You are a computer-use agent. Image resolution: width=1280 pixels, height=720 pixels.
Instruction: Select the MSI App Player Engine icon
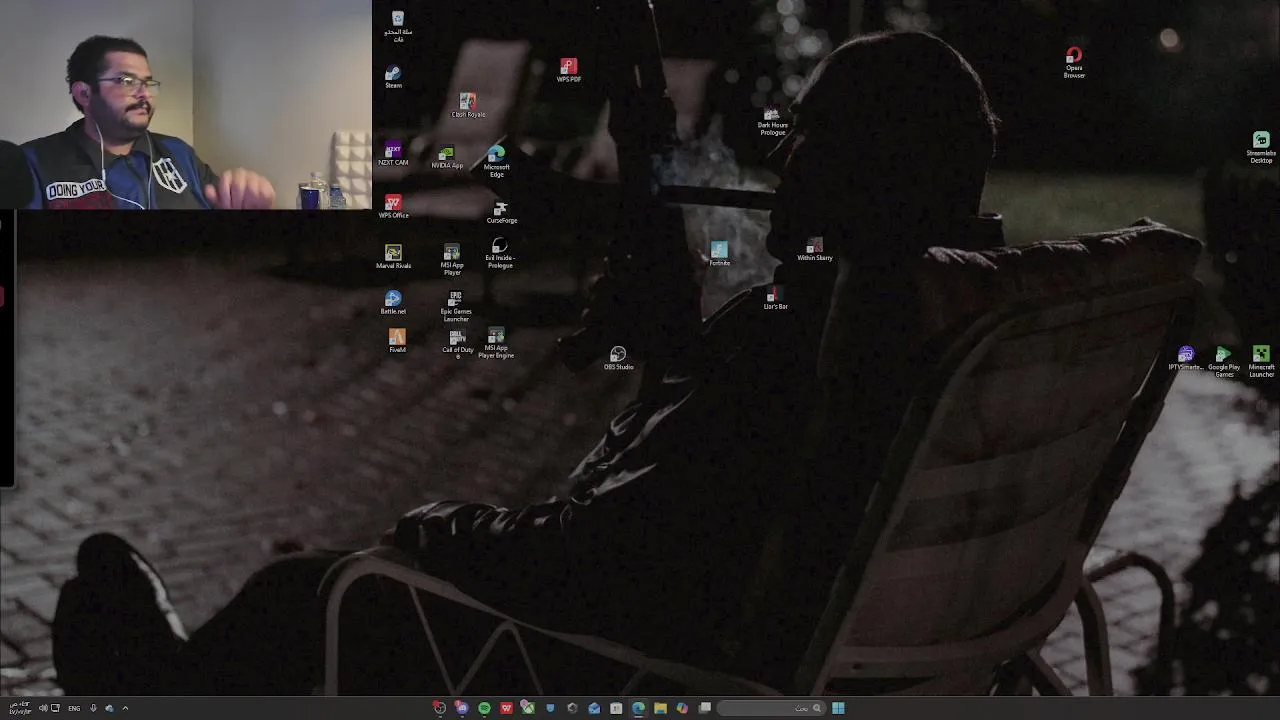pos(496,343)
